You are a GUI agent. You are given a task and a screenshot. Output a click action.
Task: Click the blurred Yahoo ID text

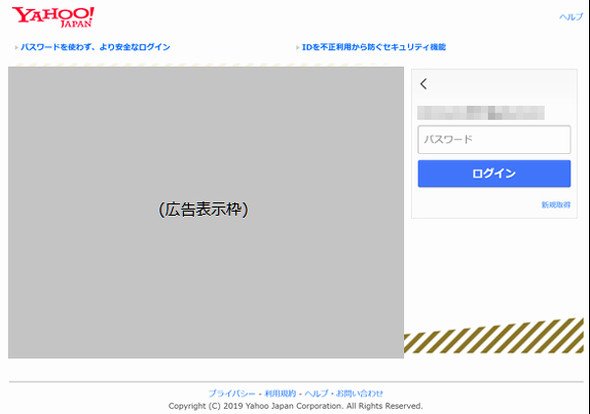(x=481, y=113)
